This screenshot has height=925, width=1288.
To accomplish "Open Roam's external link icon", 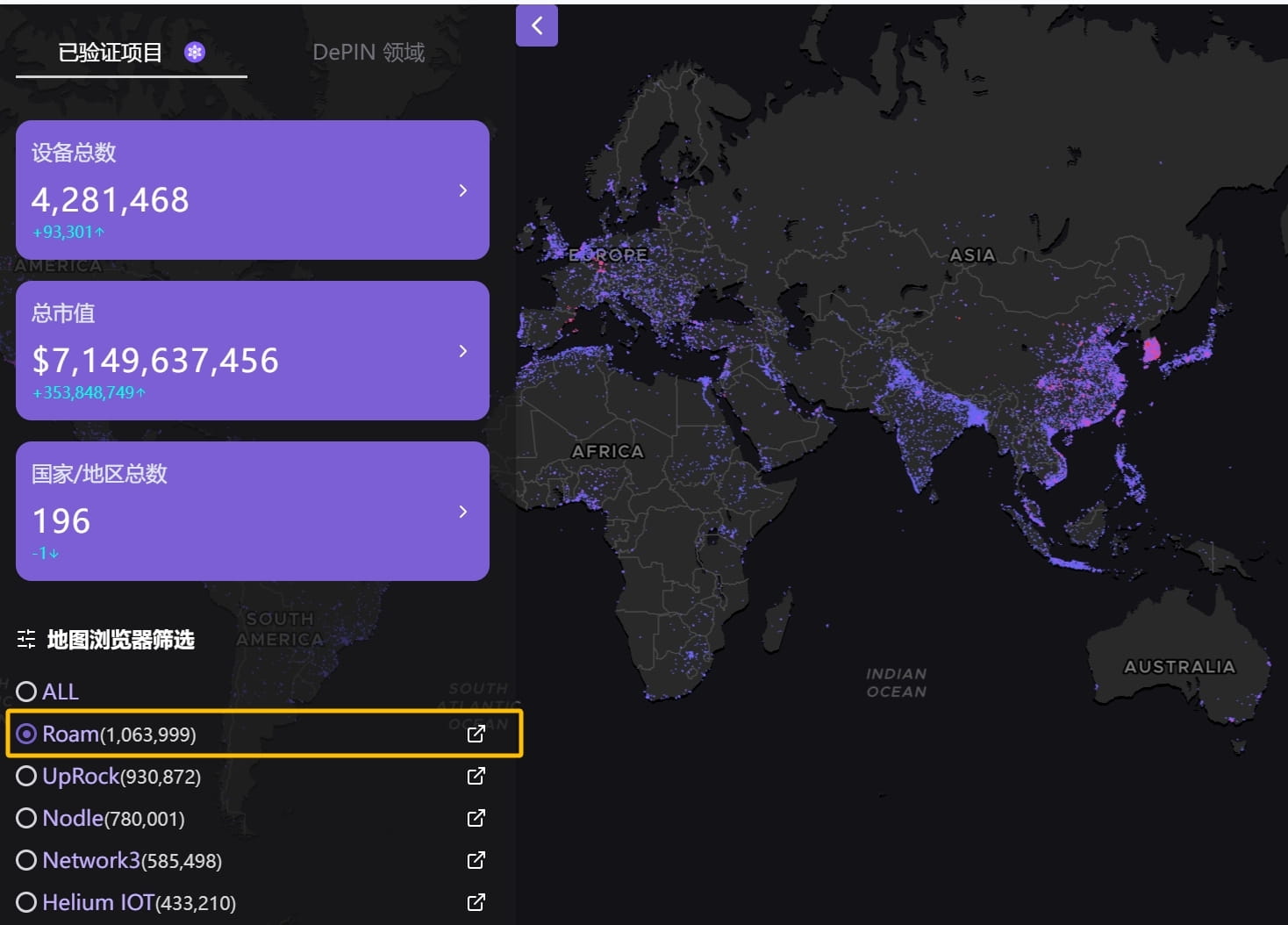I will pyautogui.click(x=476, y=734).
